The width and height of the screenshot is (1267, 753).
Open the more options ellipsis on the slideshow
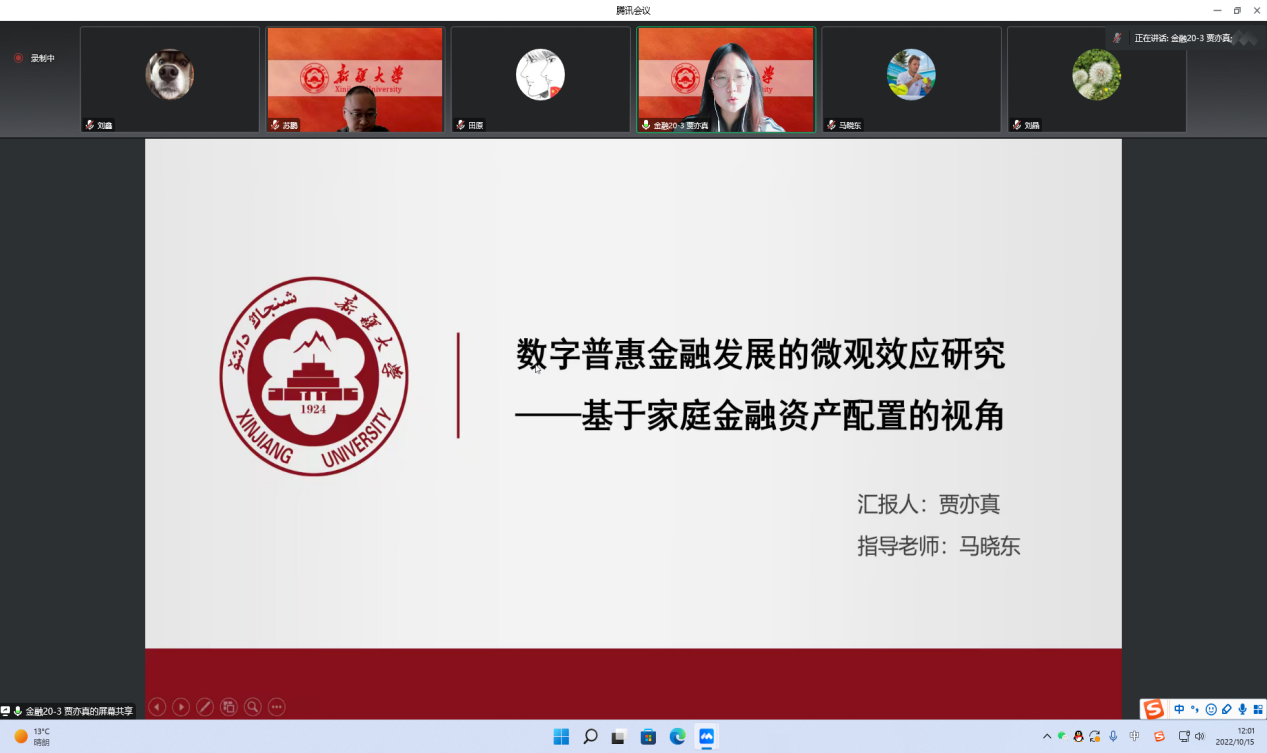click(x=277, y=707)
